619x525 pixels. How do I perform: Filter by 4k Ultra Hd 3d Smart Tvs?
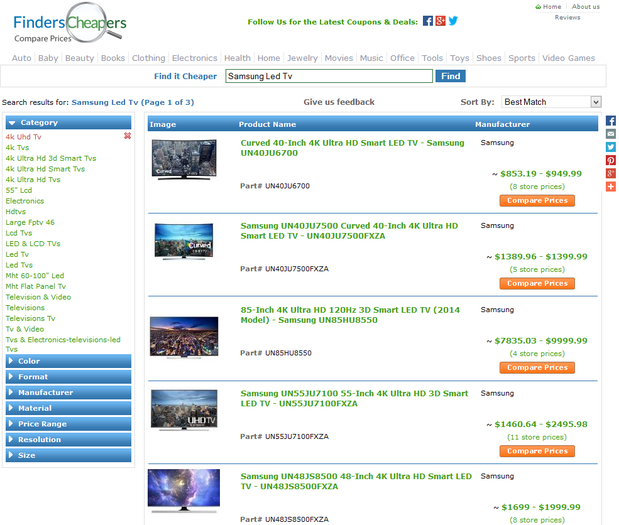point(51,158)
